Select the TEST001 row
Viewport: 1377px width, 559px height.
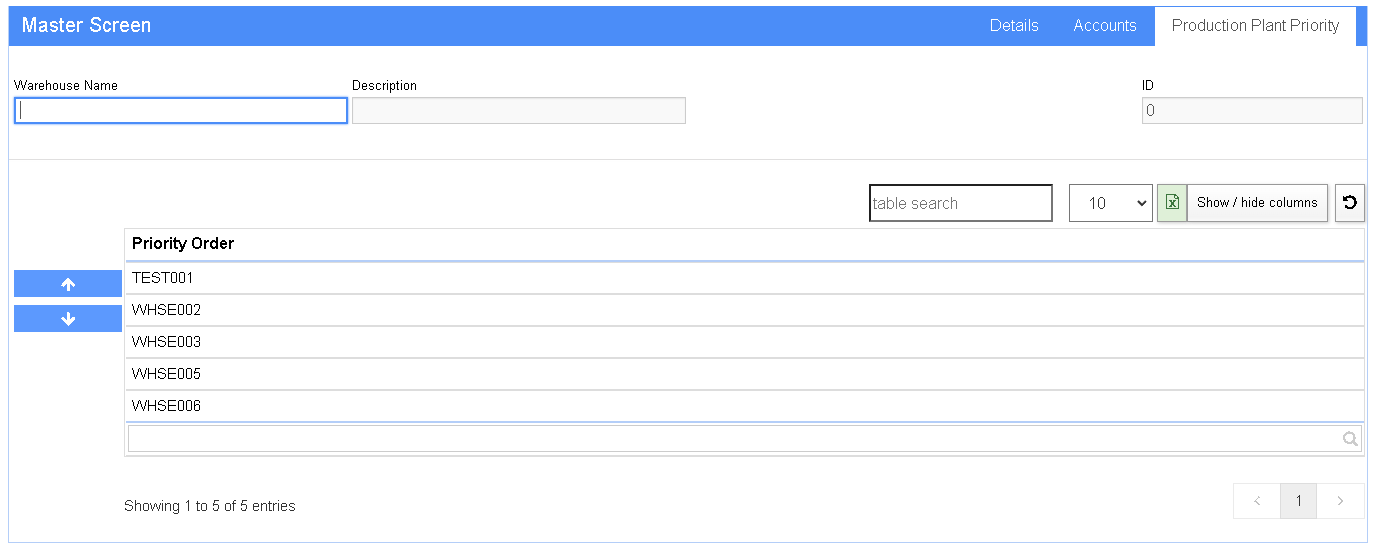(x=745, y=278)
